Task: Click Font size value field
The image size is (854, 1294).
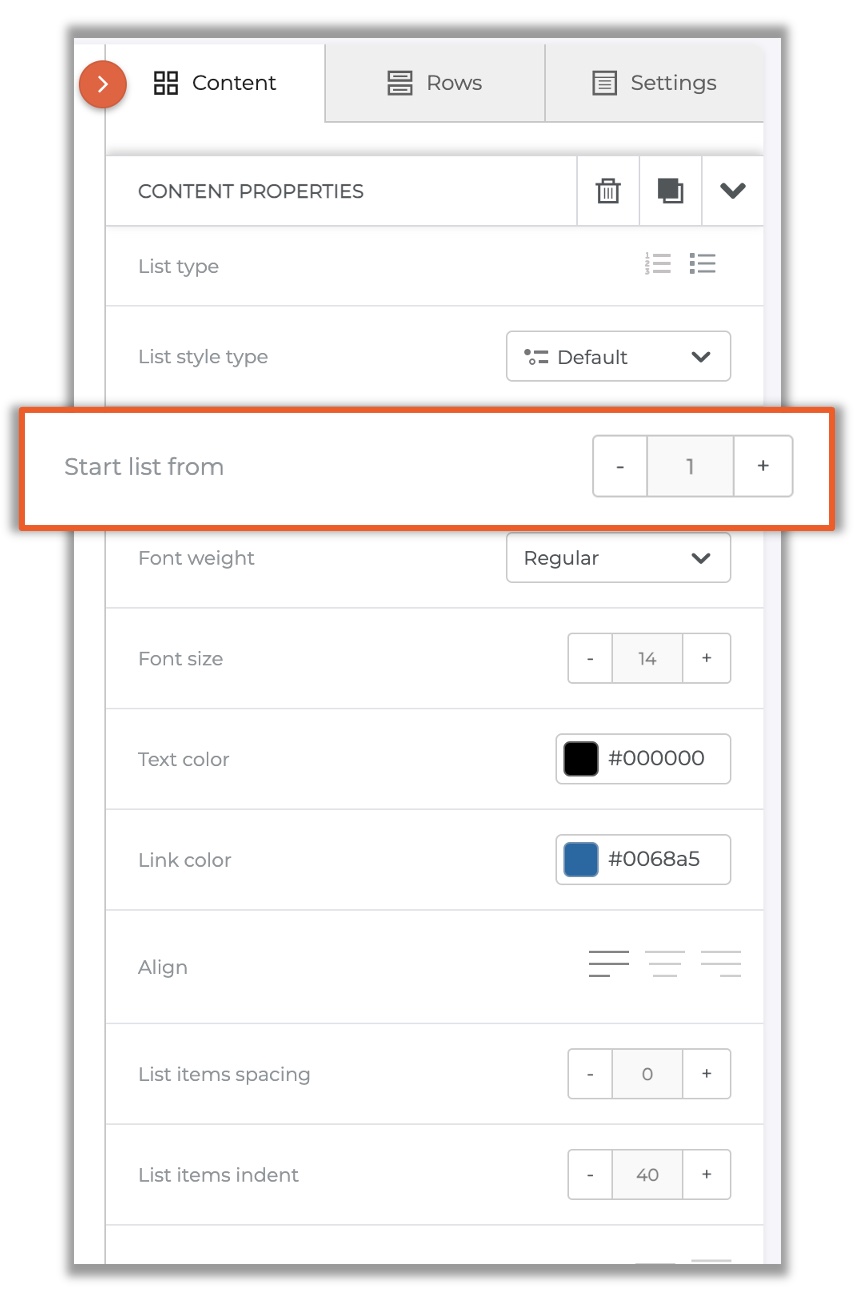Action: click(647, 658)
